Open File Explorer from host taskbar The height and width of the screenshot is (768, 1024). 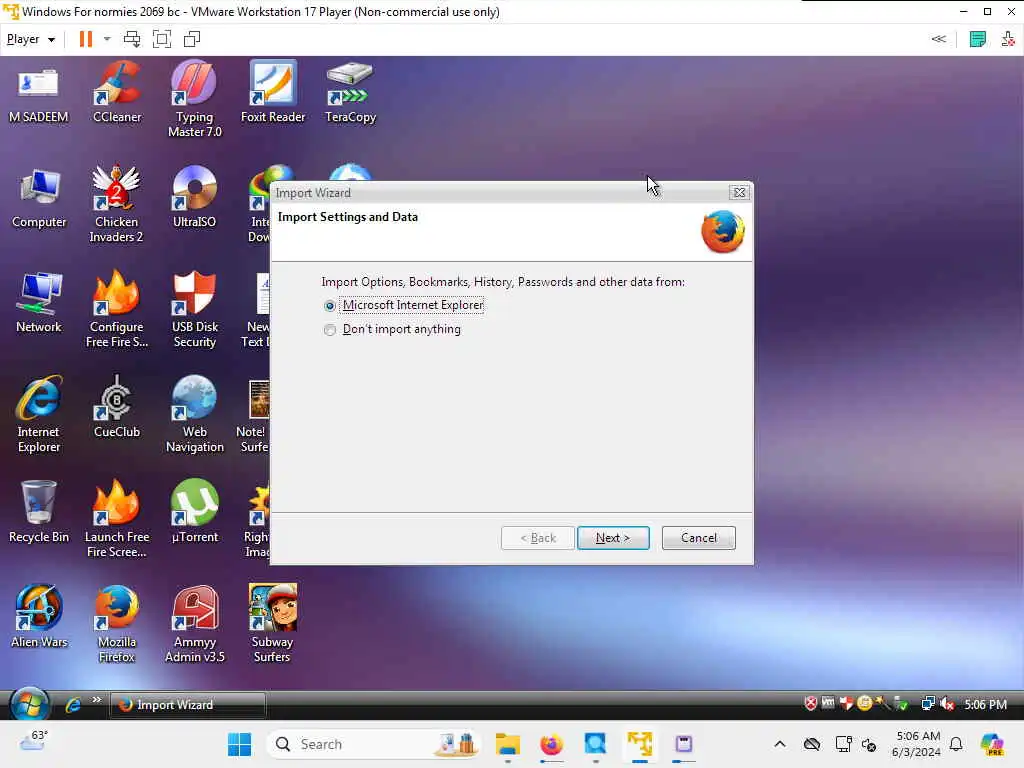507,744
